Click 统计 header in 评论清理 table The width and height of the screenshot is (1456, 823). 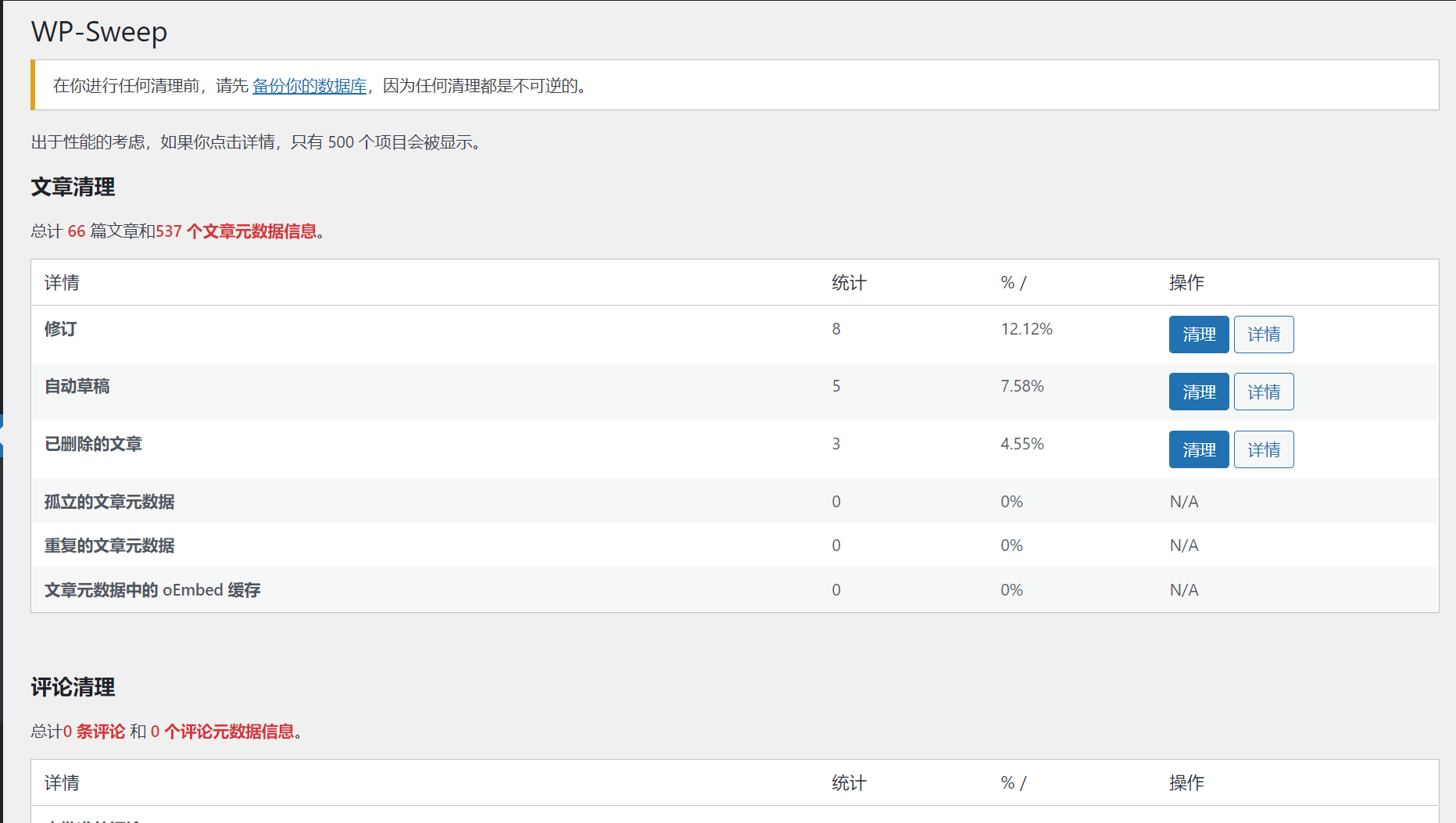point(849,783)
